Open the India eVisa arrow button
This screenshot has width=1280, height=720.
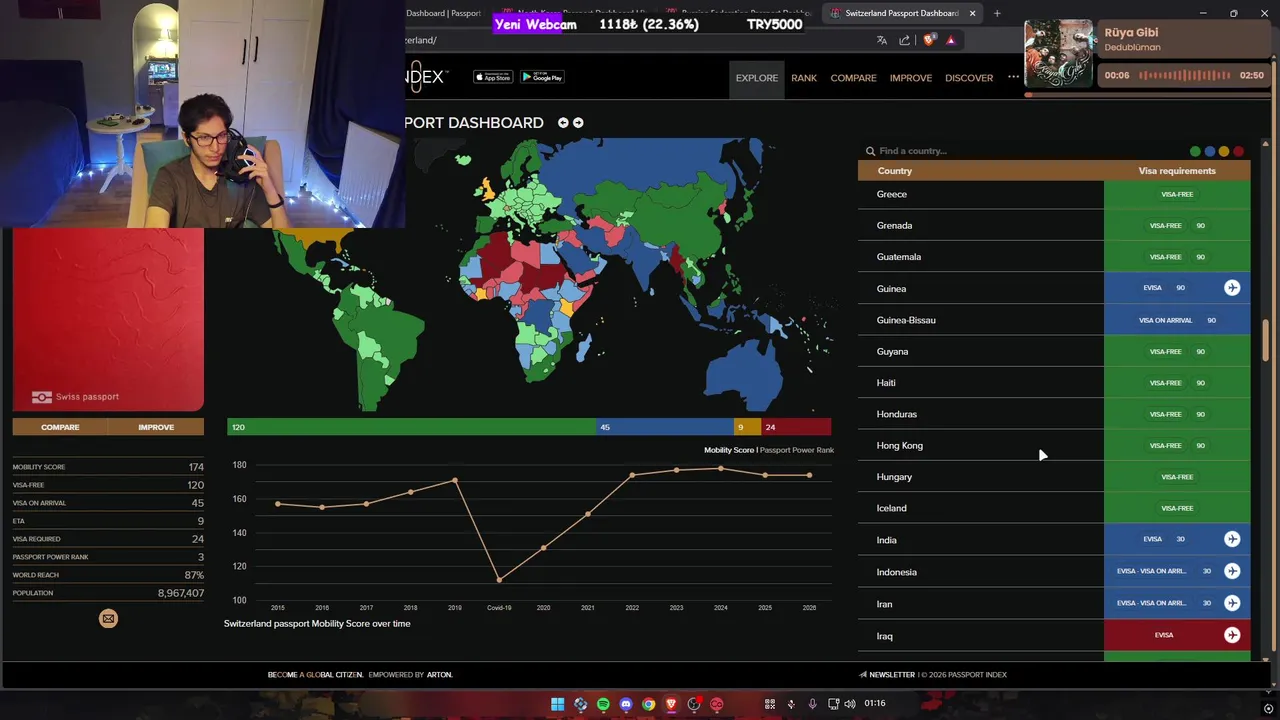click(x=1232, y=539)
